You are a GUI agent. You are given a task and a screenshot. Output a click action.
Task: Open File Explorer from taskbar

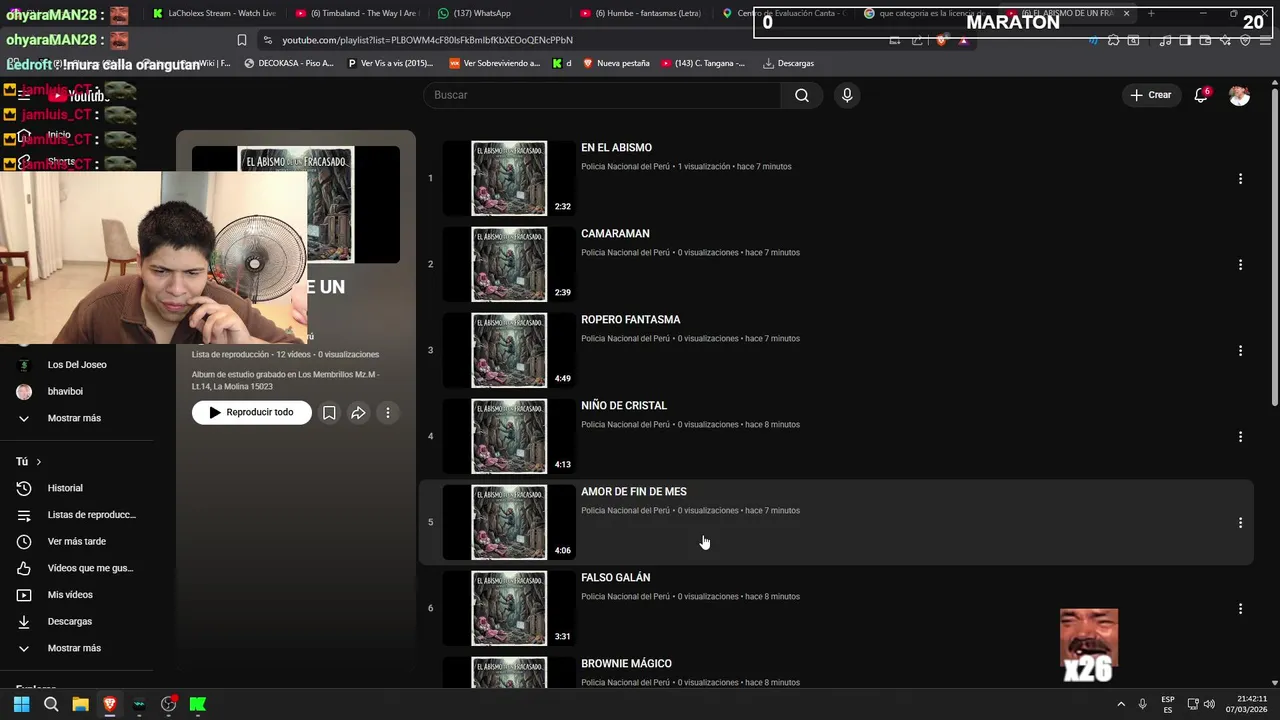coord(80,704)
